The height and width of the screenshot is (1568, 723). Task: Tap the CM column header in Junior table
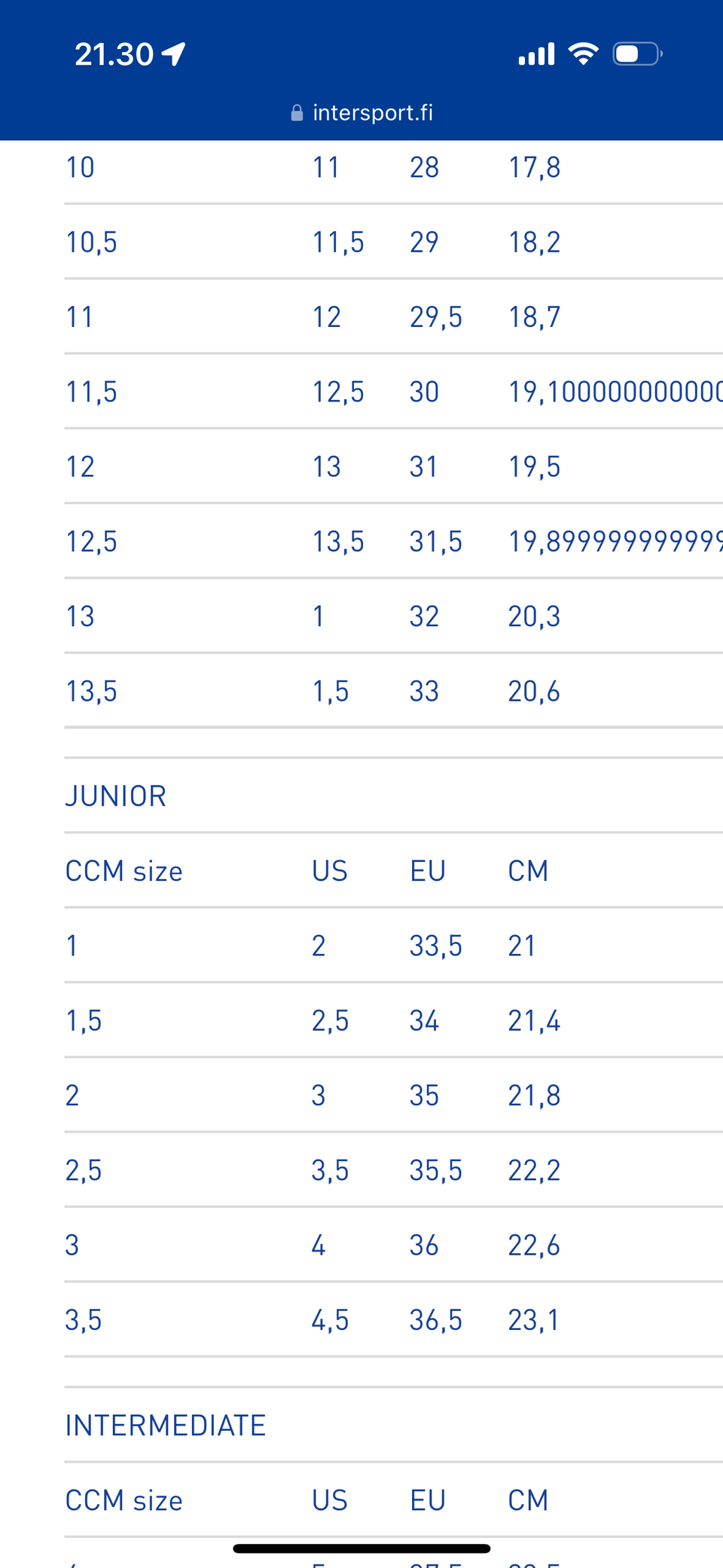coord(528,871)
